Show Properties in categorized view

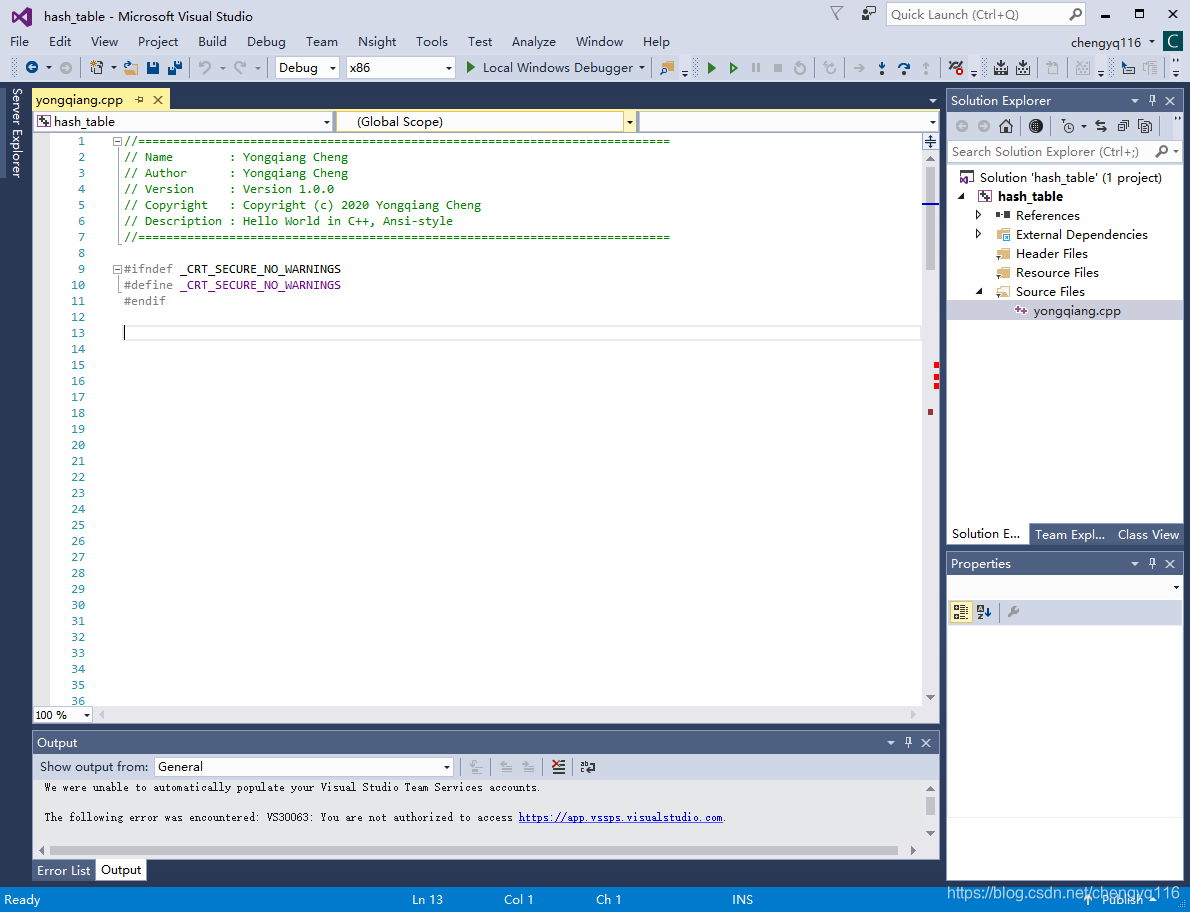pos(961,612)
